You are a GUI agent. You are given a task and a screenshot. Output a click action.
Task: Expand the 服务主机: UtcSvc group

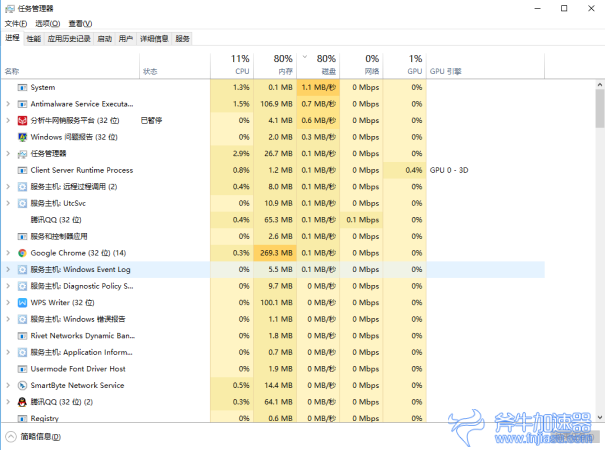pyautogui.click(x=8, y=203)
